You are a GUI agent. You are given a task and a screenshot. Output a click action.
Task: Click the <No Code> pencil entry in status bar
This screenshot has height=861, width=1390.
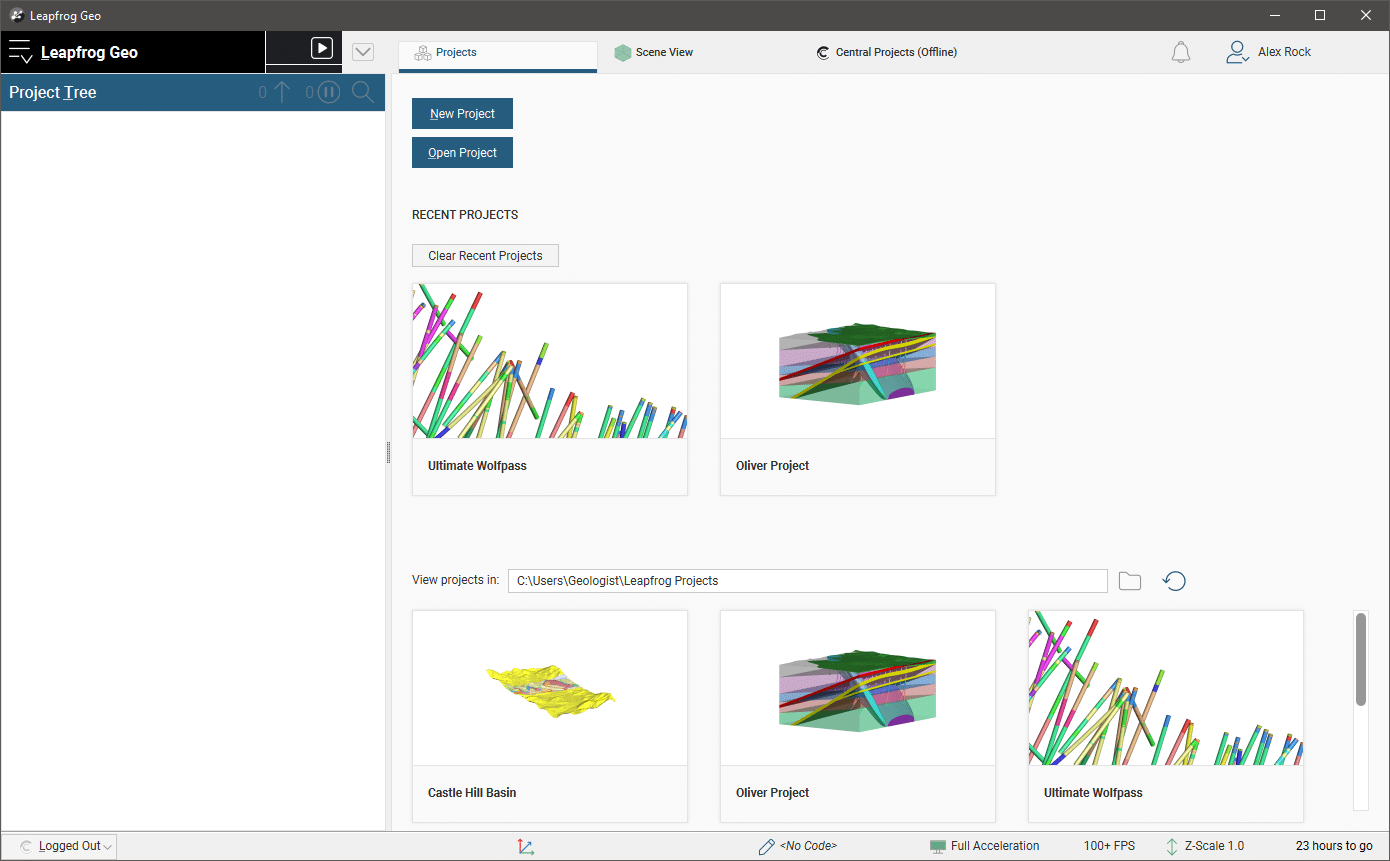(x=797, y=846)
